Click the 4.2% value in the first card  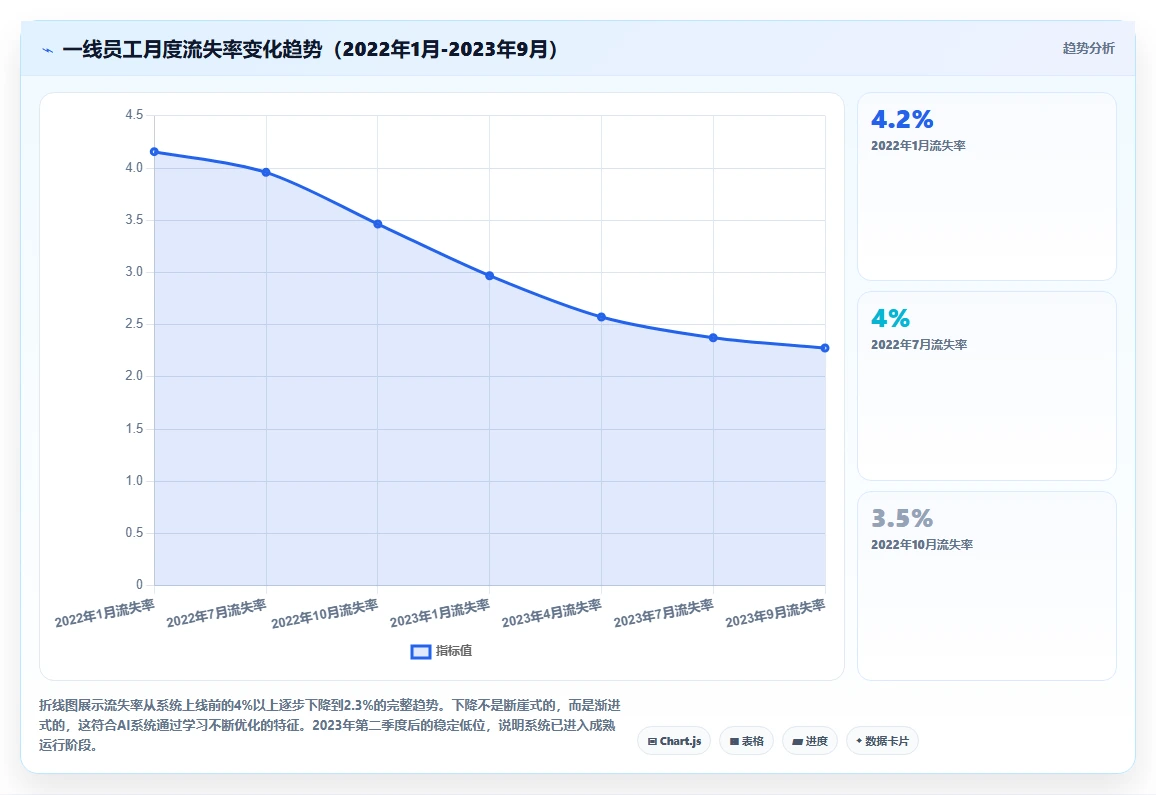pyautogui.click(x=902, y=119)
